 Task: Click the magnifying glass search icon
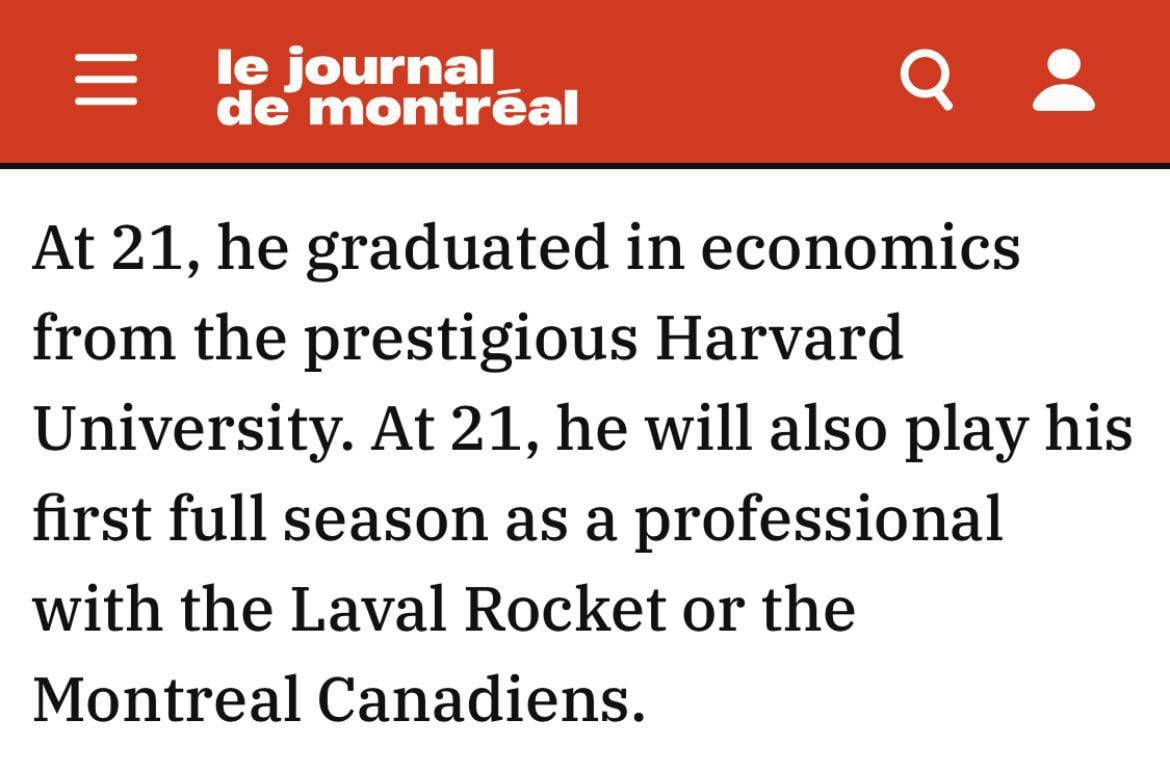[926, 80]
